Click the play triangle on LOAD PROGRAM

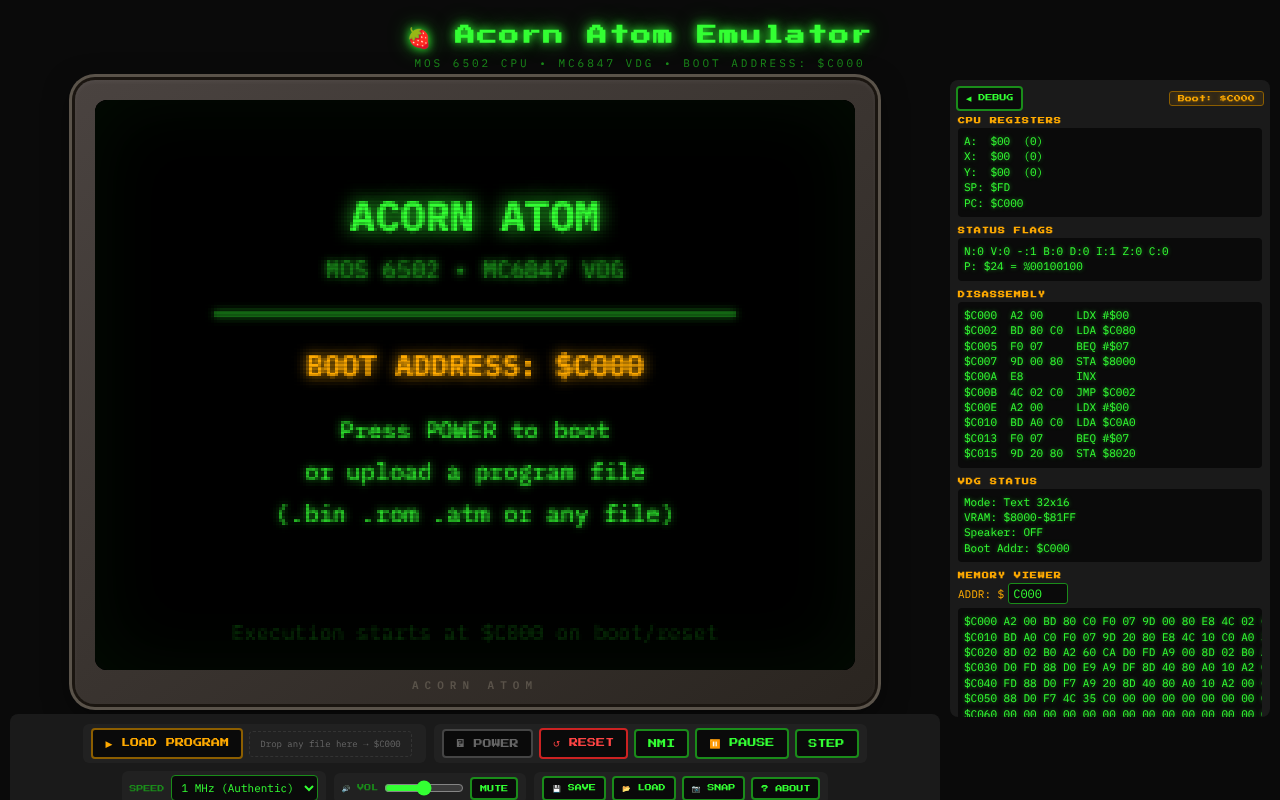(x=109, y=743)
